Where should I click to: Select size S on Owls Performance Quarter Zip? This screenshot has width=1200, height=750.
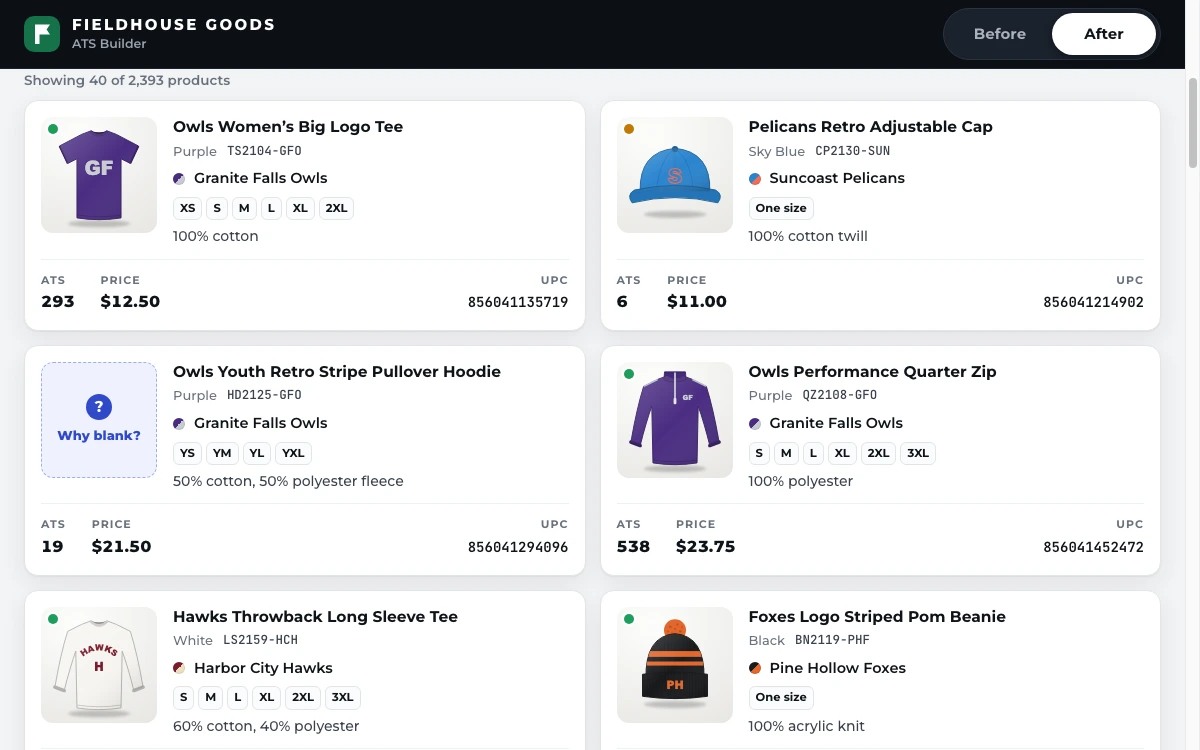pyautogui.click(x=759, y=453)
